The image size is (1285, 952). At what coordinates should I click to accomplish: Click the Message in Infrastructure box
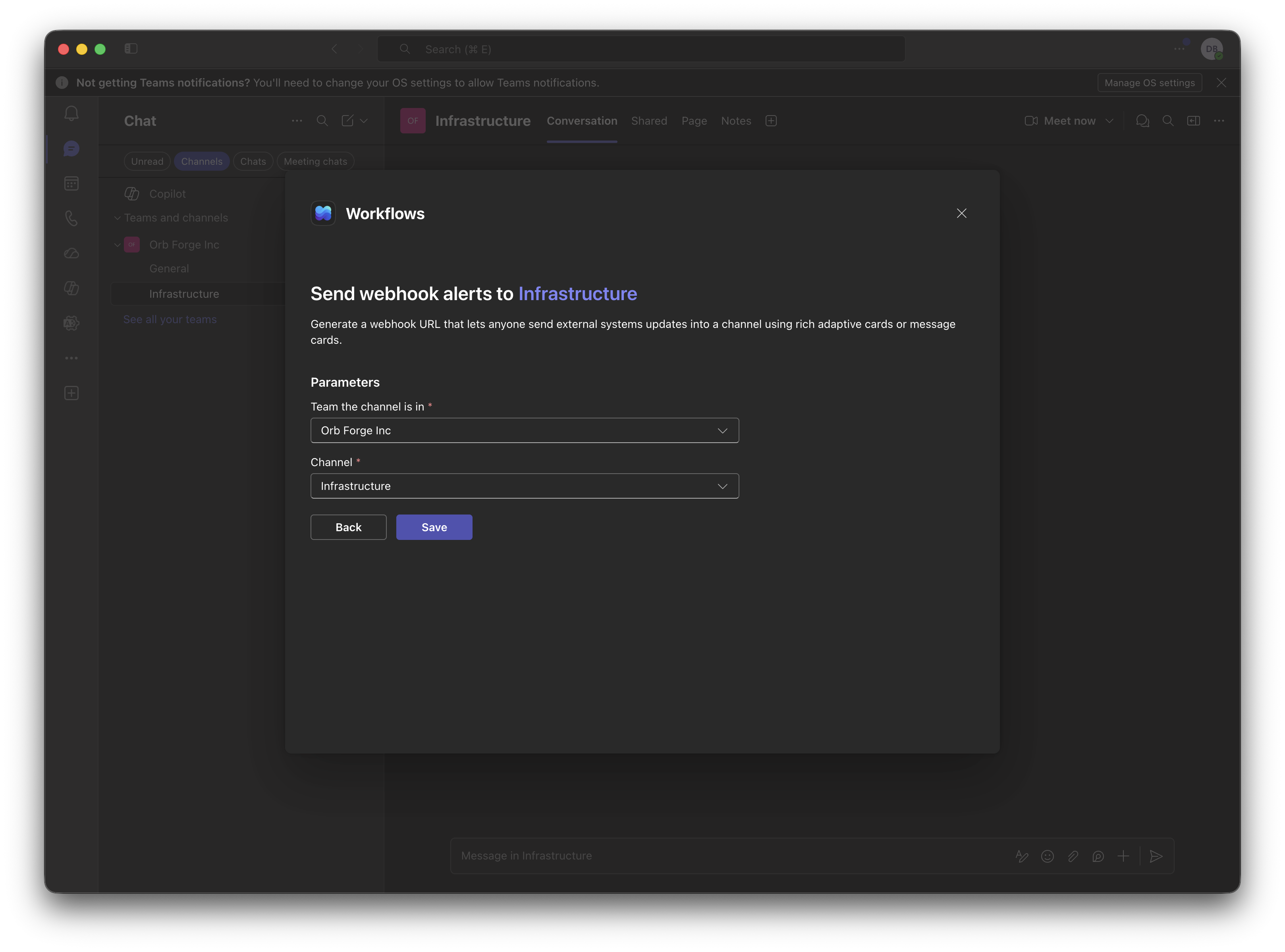pos(732,856)
